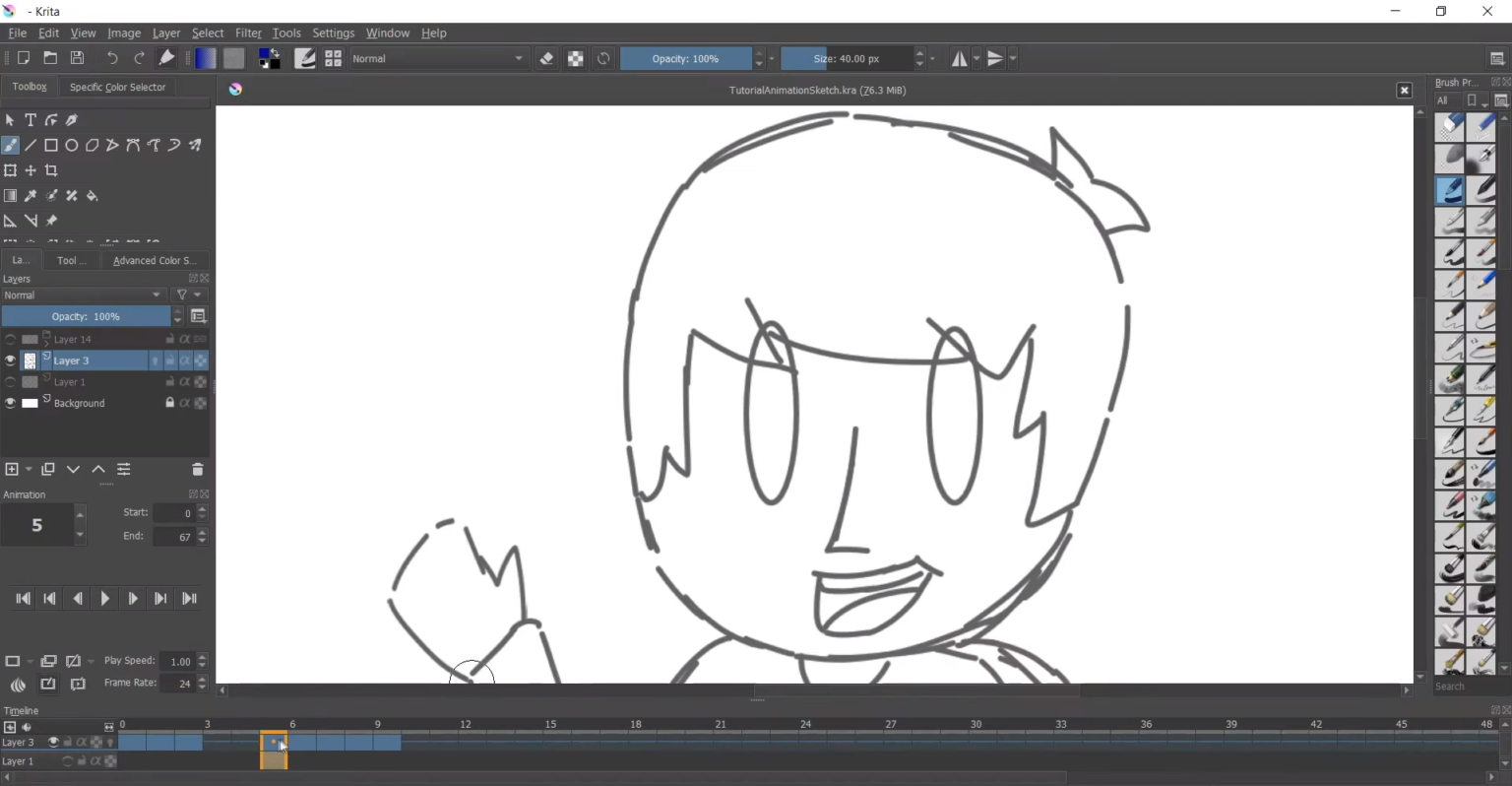Pick the Color Sampler eyedropper tool
1512x786 pixels.
[31, 196]
